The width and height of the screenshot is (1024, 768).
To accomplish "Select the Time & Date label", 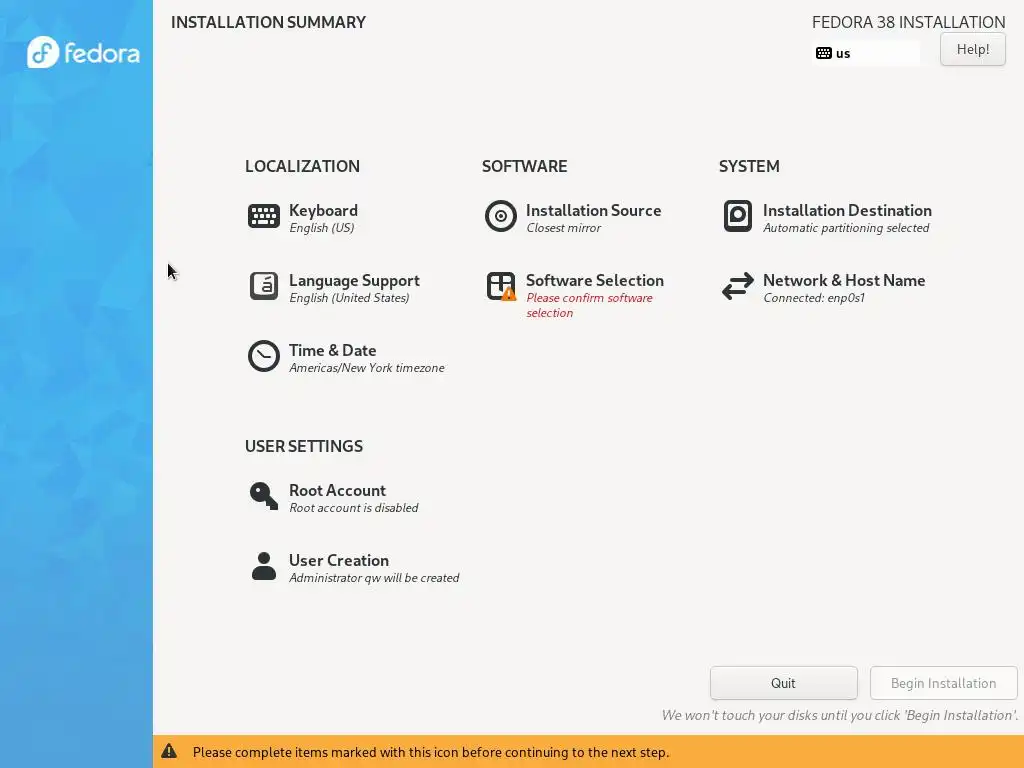I will click(332, 350).
